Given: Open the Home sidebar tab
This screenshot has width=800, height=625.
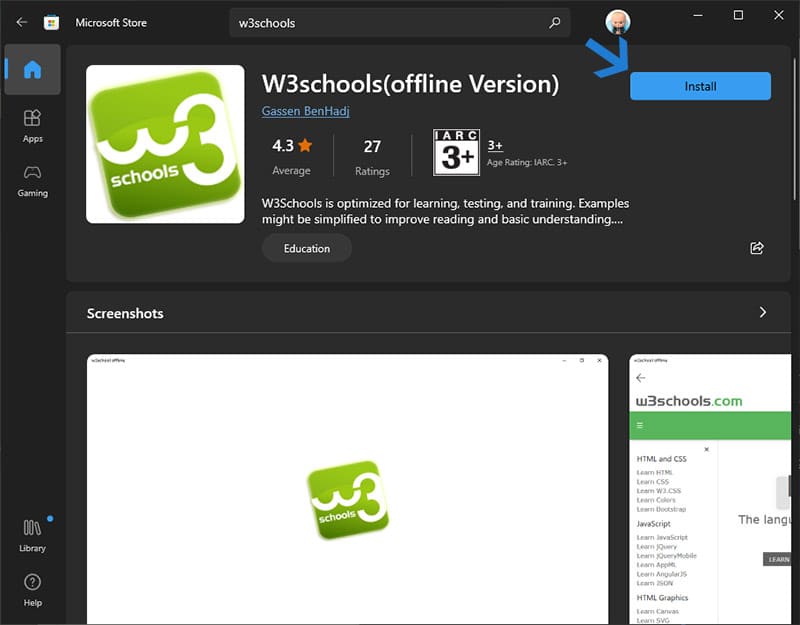Looking at the screenshot, I should click(x=32, y=69).
